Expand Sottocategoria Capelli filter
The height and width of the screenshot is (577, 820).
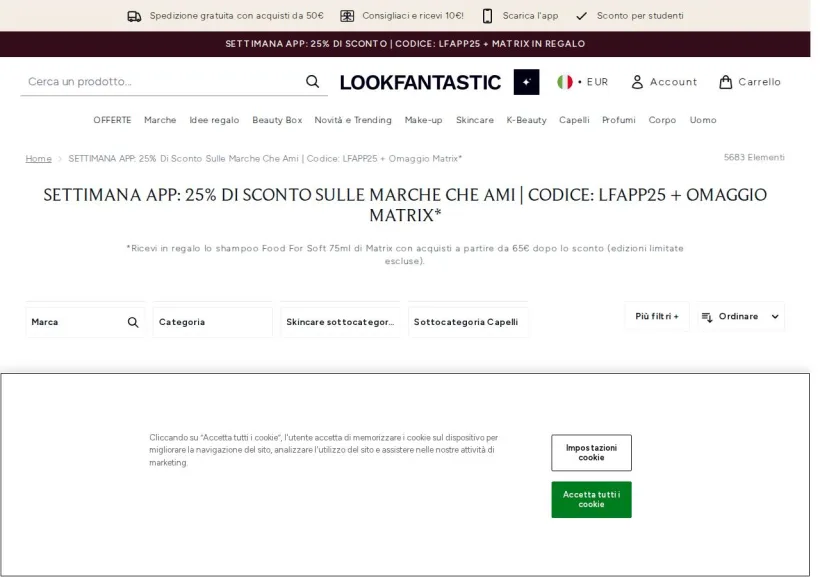click(468, 322)
